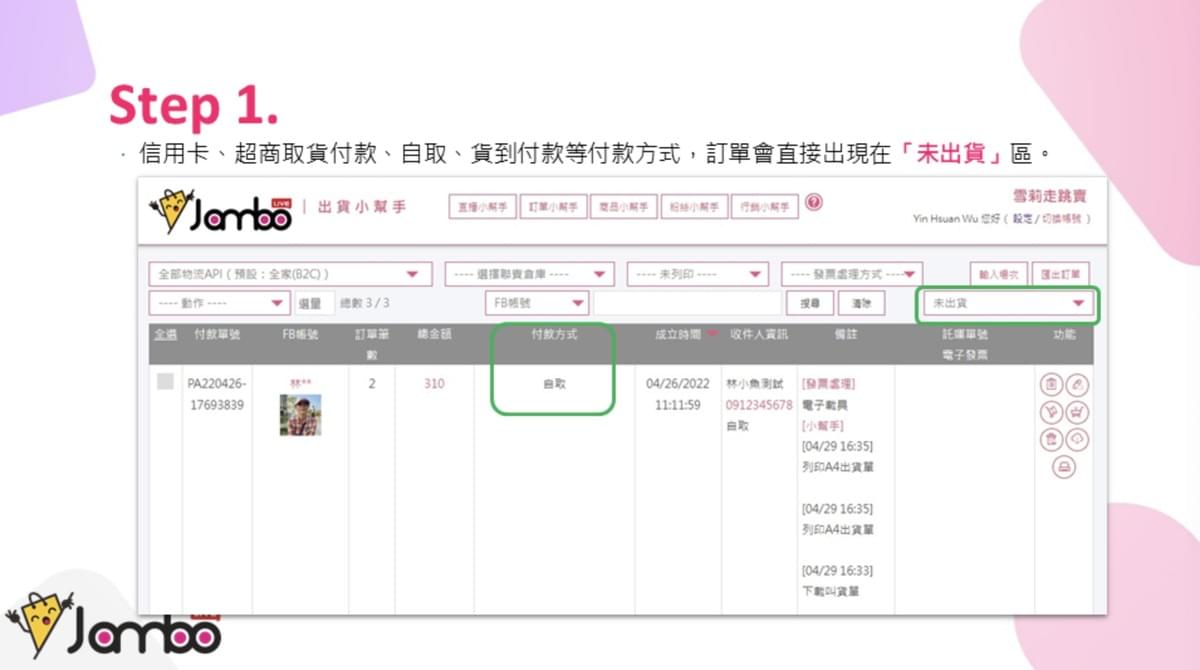This screenshot has height=670, width=1200.
Task: Click the cloud download icon in 功能 column
Action: 1078,439
